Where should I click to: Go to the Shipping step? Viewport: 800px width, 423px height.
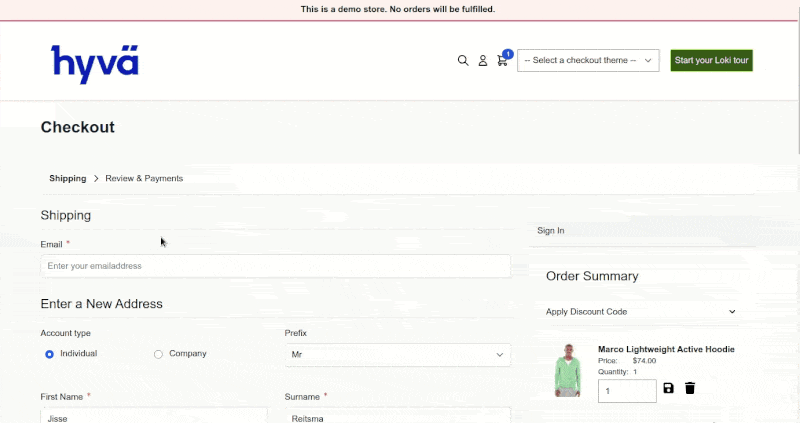tap(67, 178)
